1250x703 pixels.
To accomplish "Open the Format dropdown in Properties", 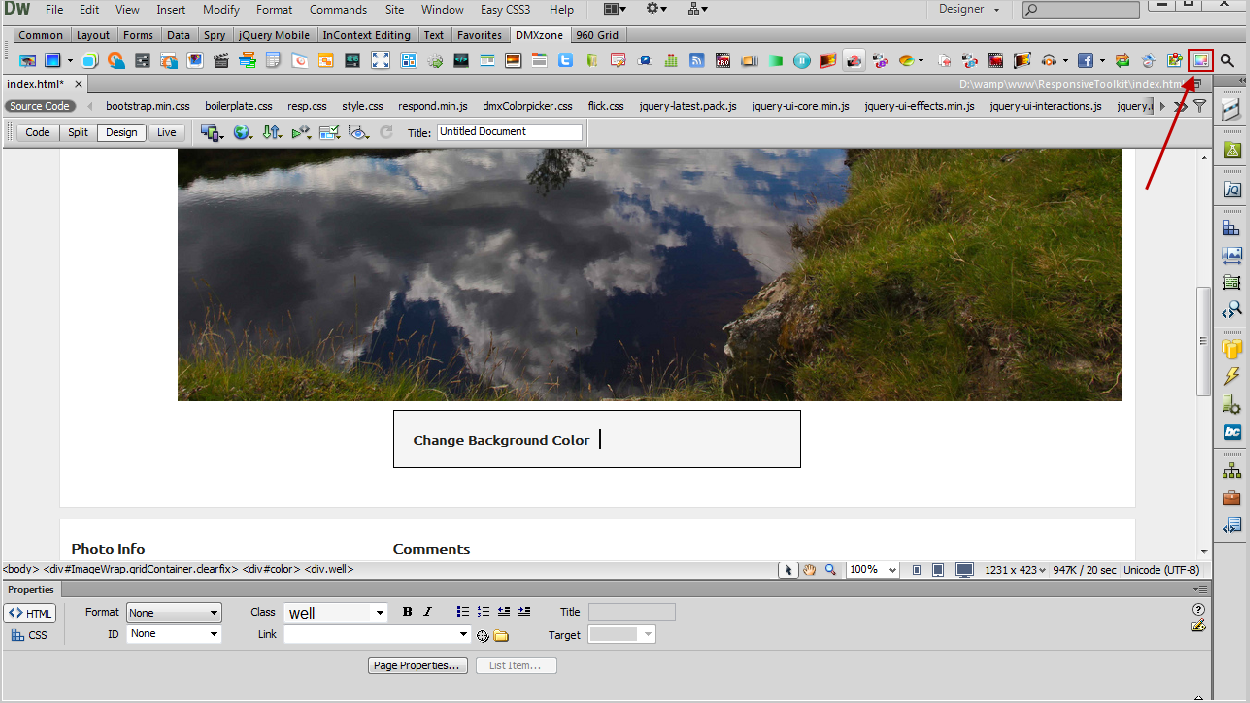I will pos(174,613).
